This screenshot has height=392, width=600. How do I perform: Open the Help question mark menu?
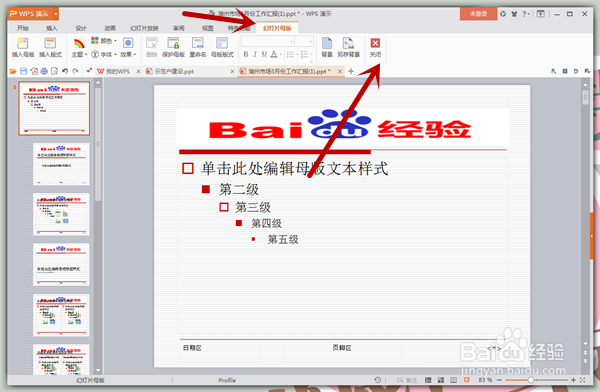click(526, 14)
